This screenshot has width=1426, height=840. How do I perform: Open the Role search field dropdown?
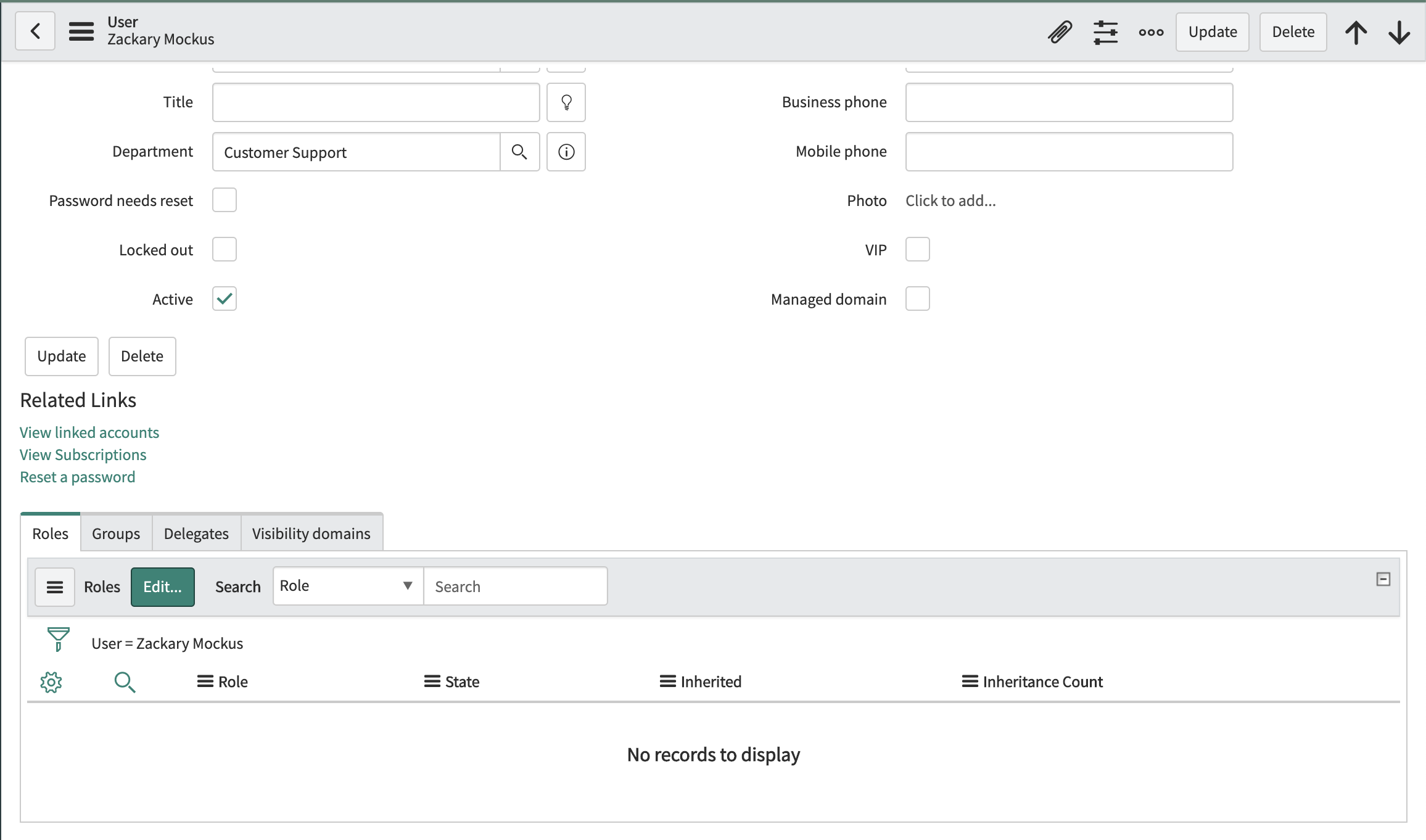[347, 586]
